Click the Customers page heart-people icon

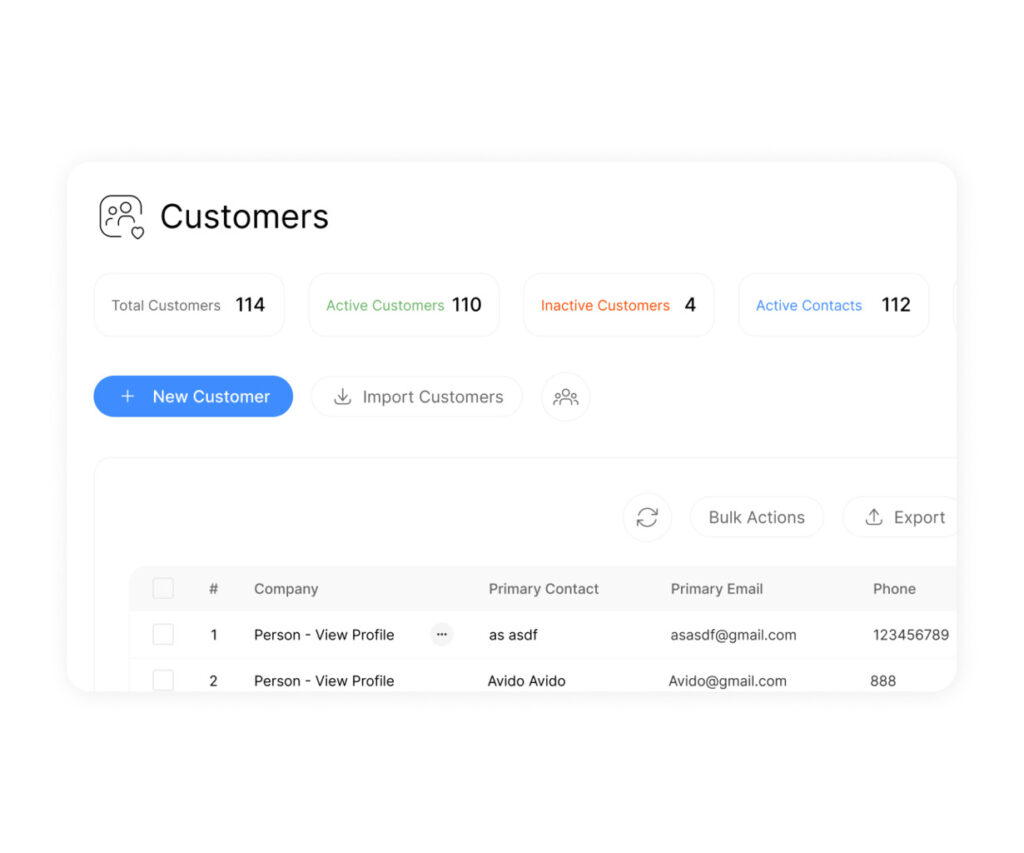click(x=121, y=217)
